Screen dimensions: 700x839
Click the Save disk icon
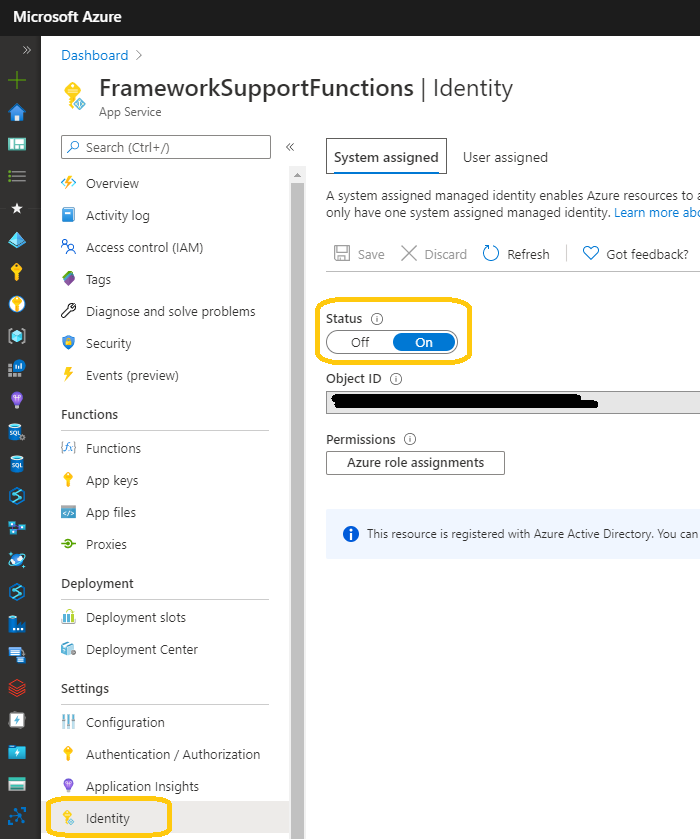click(342, 254)
